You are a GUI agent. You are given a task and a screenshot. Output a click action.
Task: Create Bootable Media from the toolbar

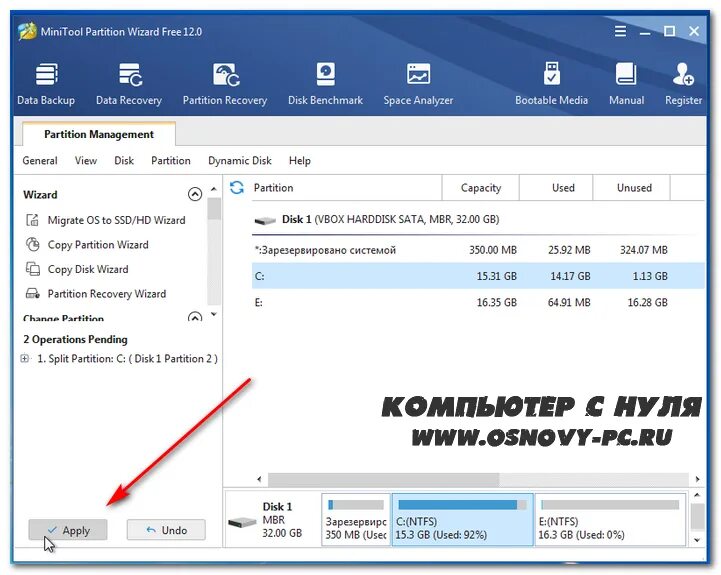click(x=551, y=84)
